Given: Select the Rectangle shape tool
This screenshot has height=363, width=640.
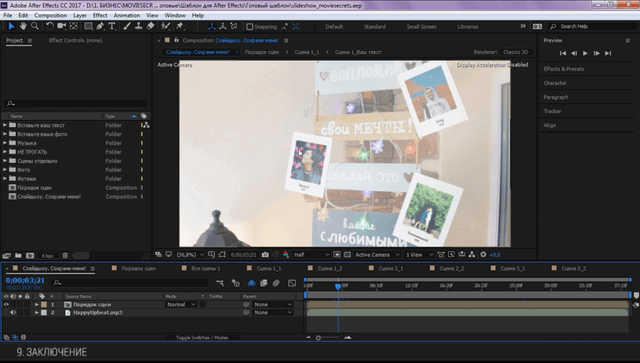Looking at the screenshot, I should click(88, 26).
